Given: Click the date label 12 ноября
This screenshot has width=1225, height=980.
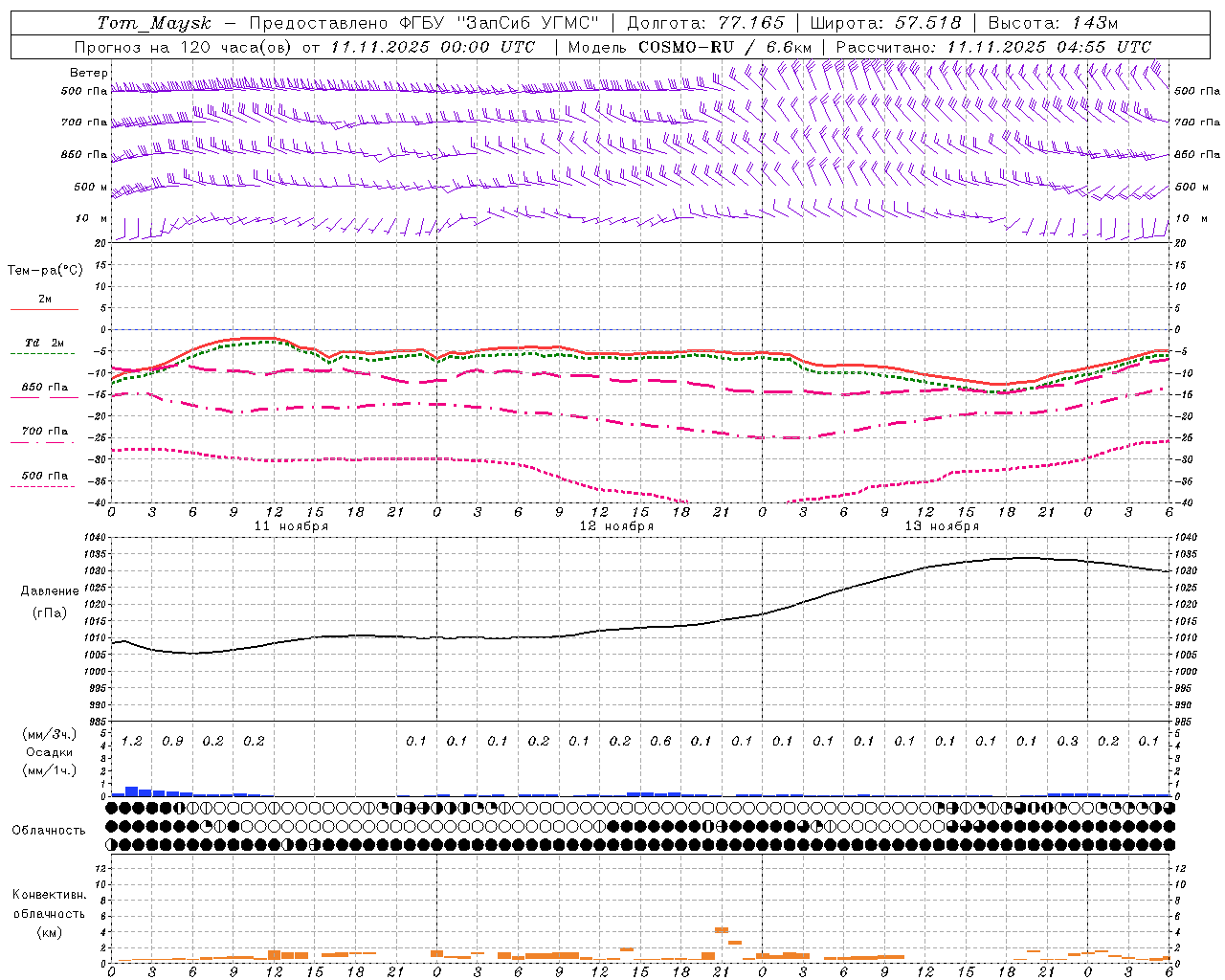Looking at the screenshot, I should 616,526.
